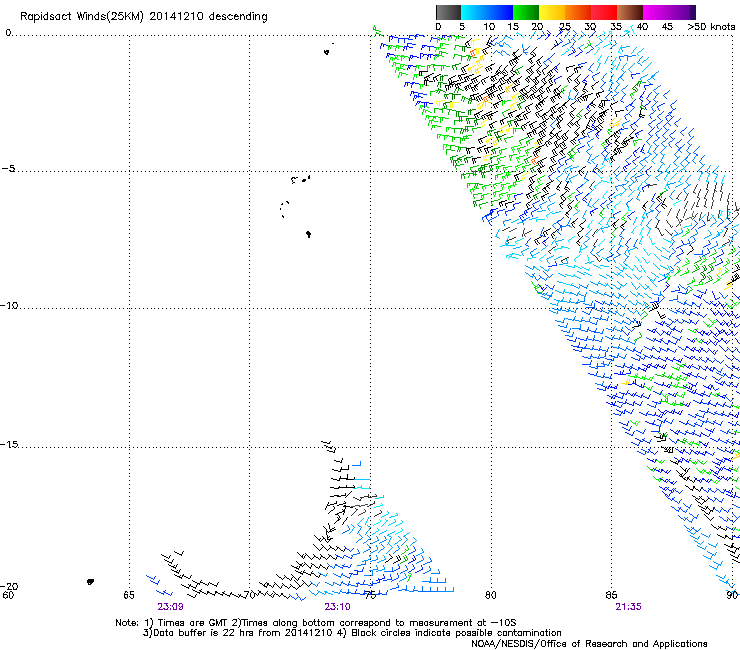Click the '-10' latitude axis label

[x=9, y=305]
